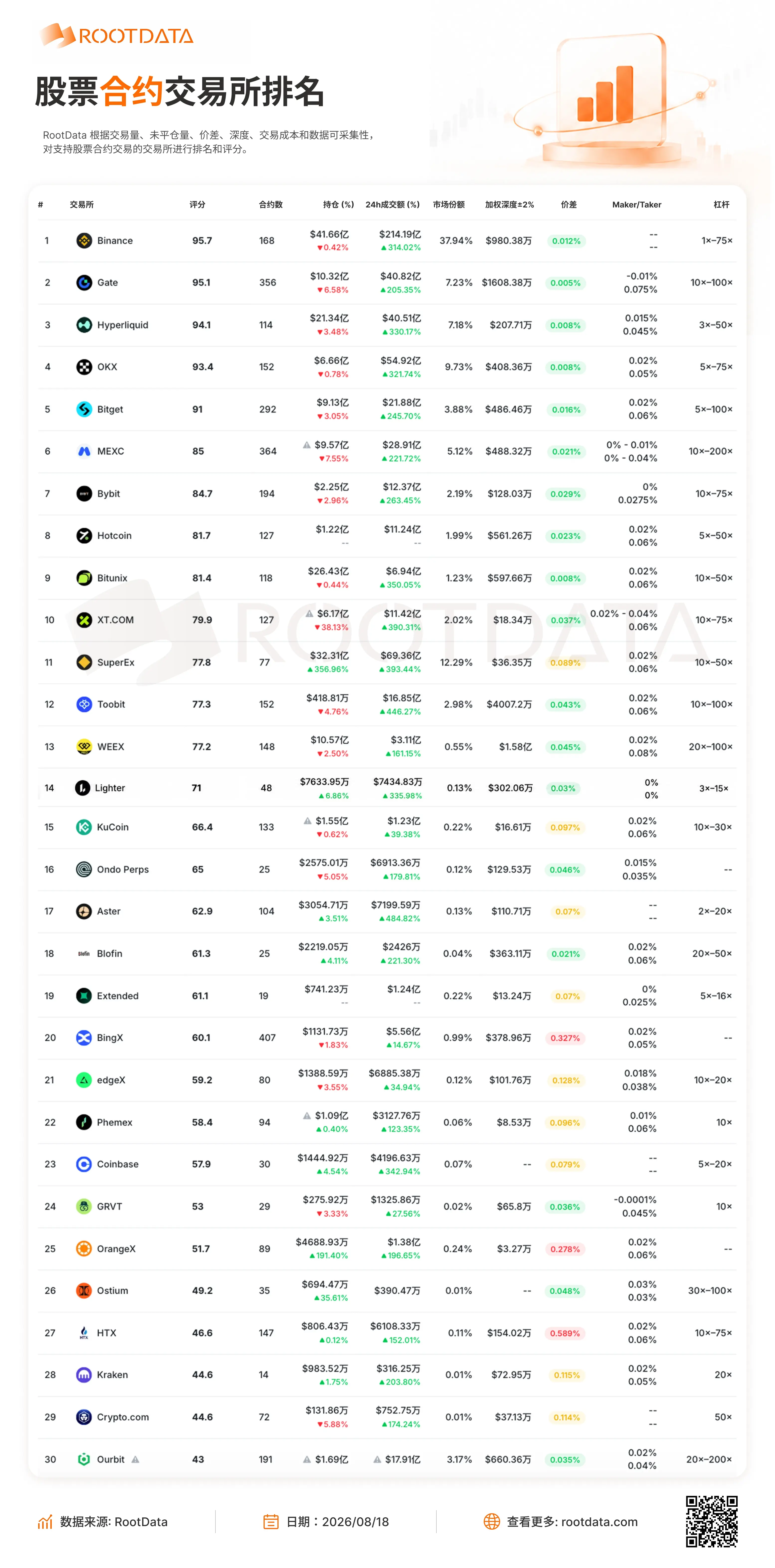775x1568 pixels.
Task: Click HTX red spread badge 0.589%
Action: pos(566,1333)
